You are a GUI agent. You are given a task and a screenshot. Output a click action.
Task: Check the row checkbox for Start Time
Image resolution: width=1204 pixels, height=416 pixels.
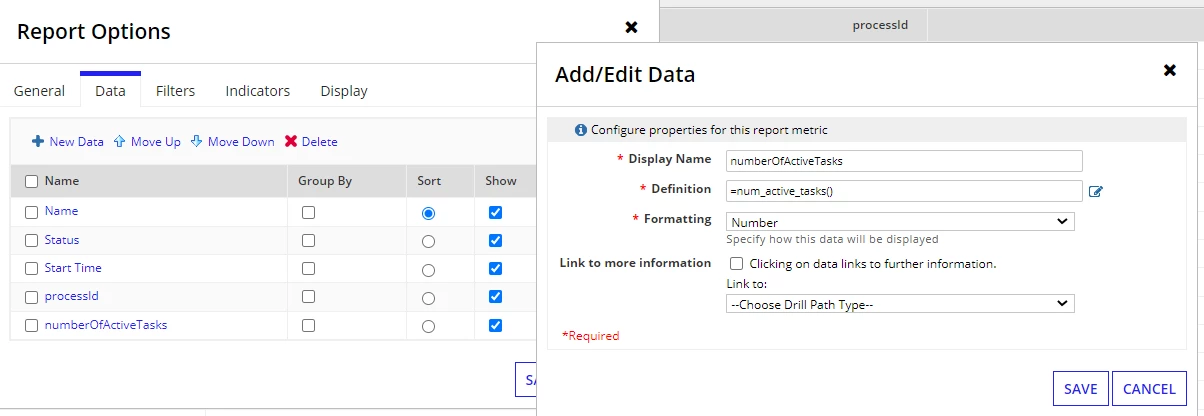(x=32, y=269)
